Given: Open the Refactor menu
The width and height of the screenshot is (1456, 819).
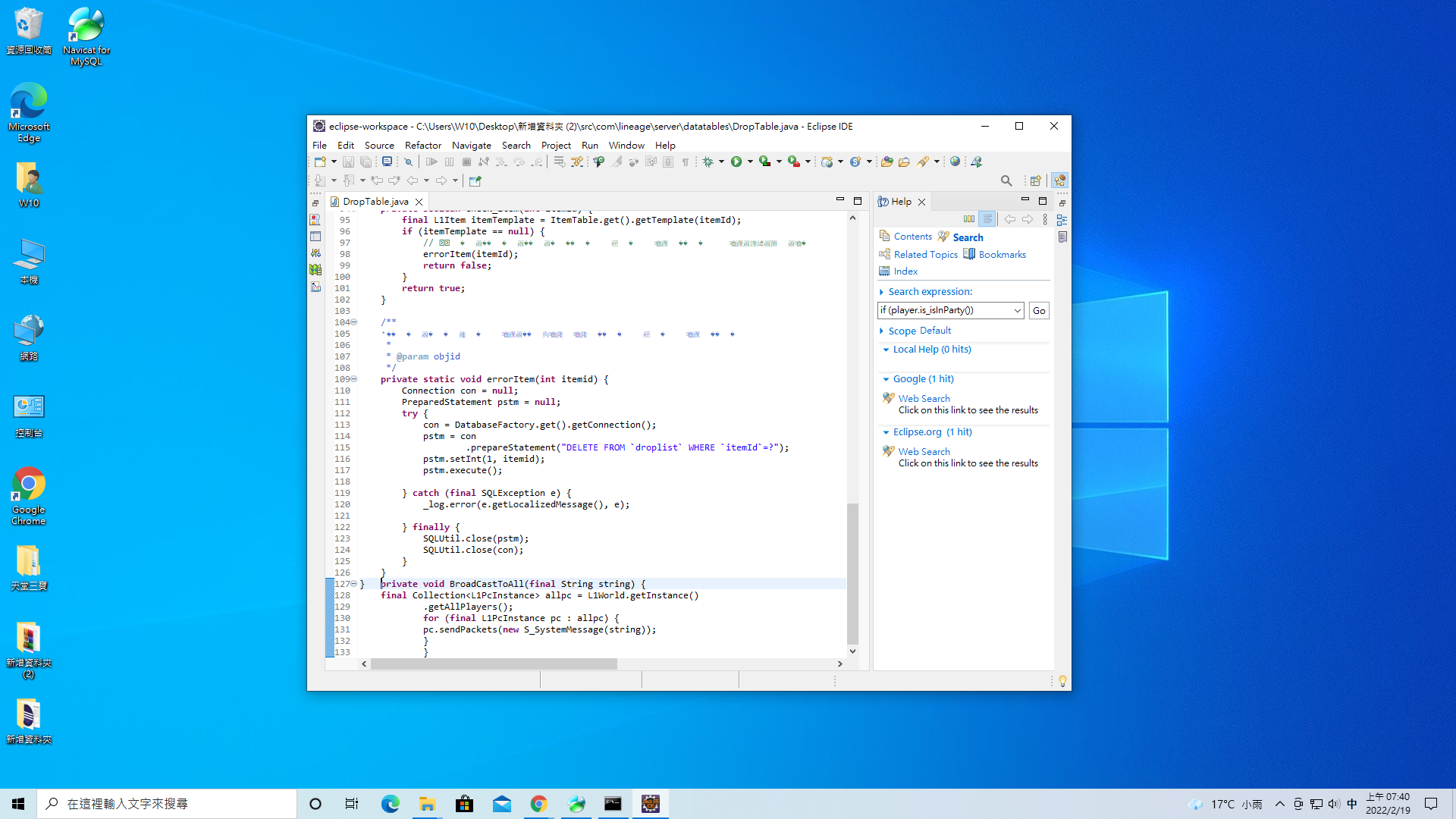Looking at the screenshot, I should [x=423, y=145].
